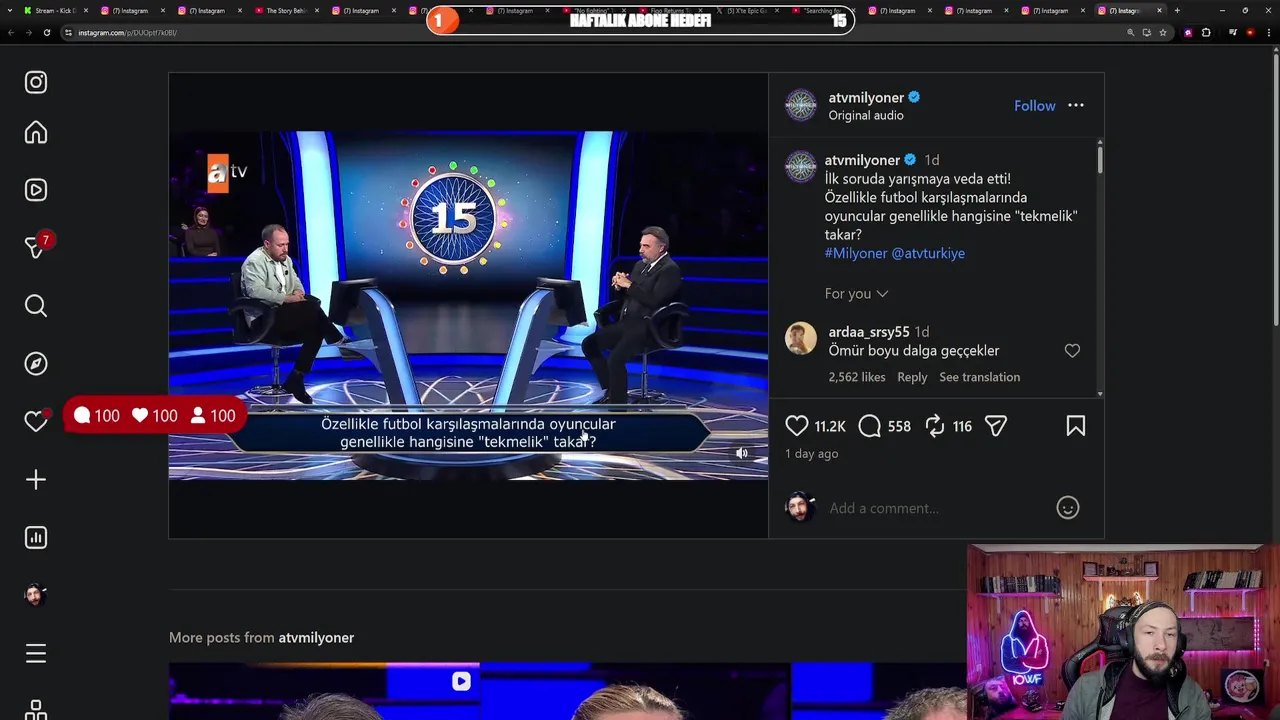Viewport: 1280px width, 720px height.
Task: Open the browser media control icon
Action: click(x=1233, y=32)
